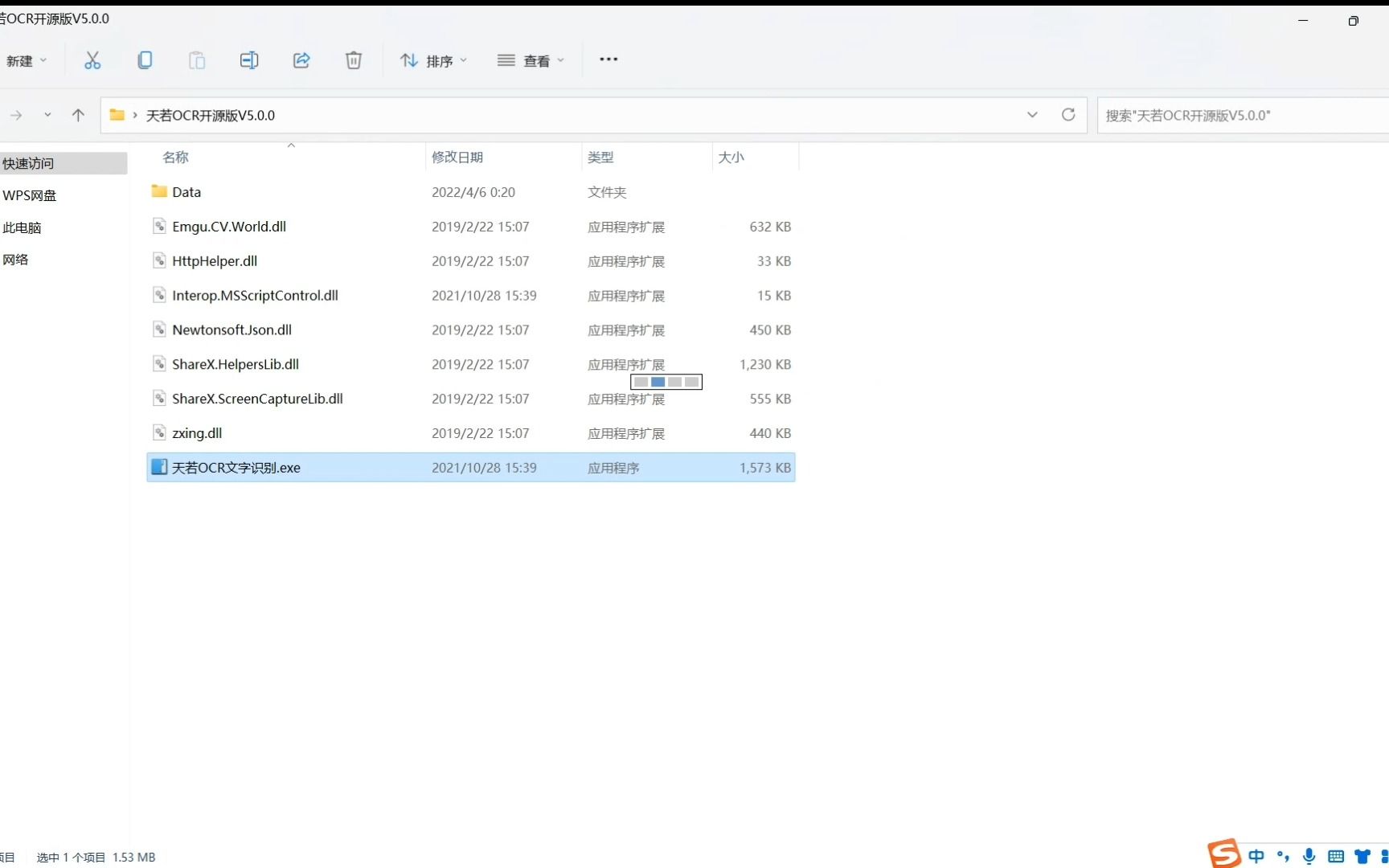Viewport: 1389px width, 868px height.
Task: Open the 新建 dropdown menu
Action: coord(27,61)
